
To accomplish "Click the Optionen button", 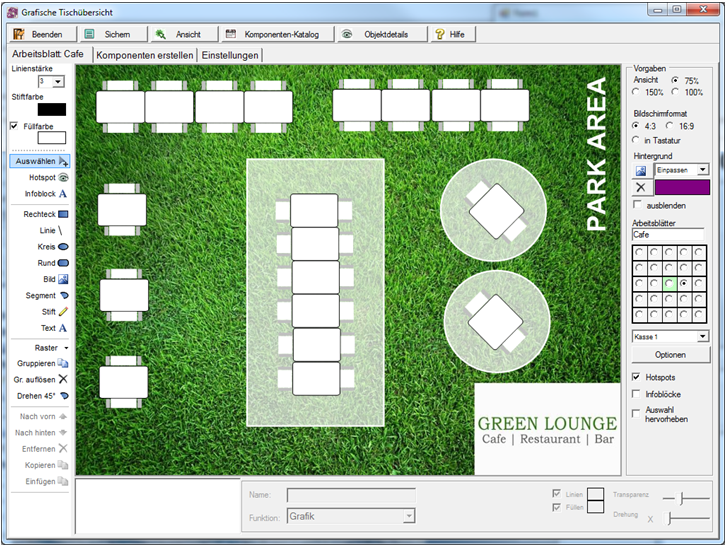I will pos(670,355).
